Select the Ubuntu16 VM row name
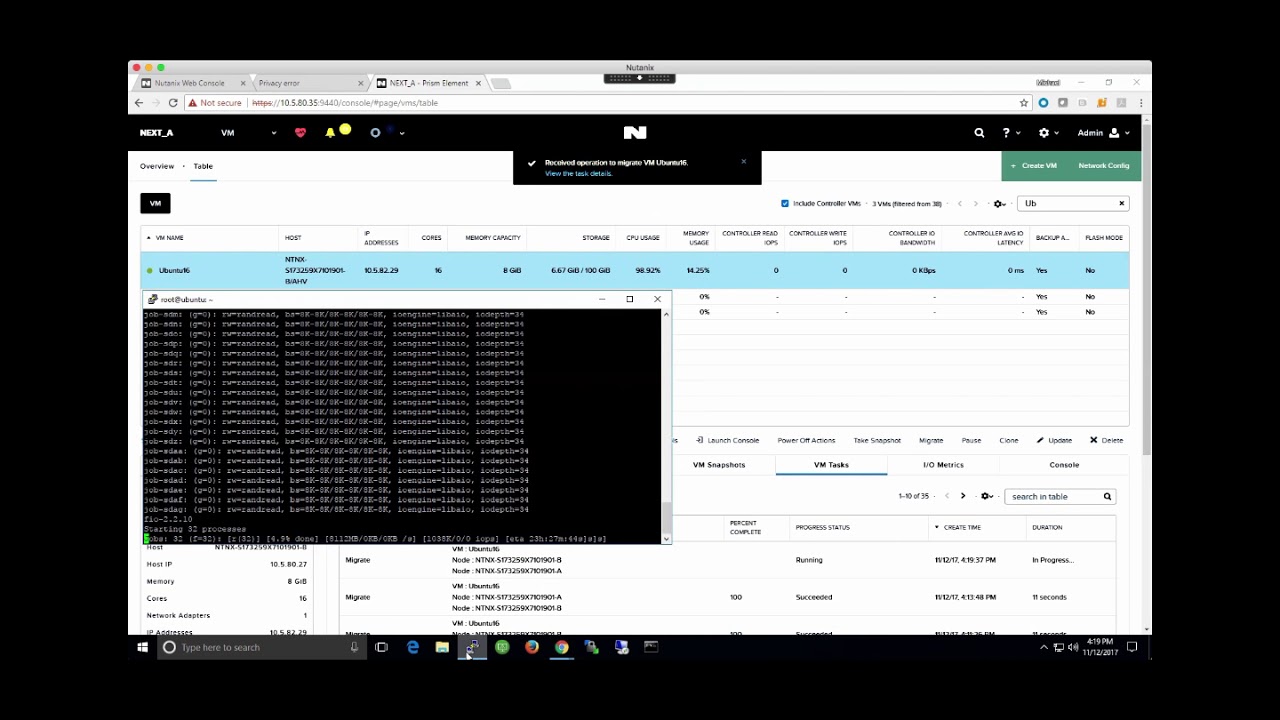The height and width of the screenshot is (720, 1280). (x=174, y=270)
